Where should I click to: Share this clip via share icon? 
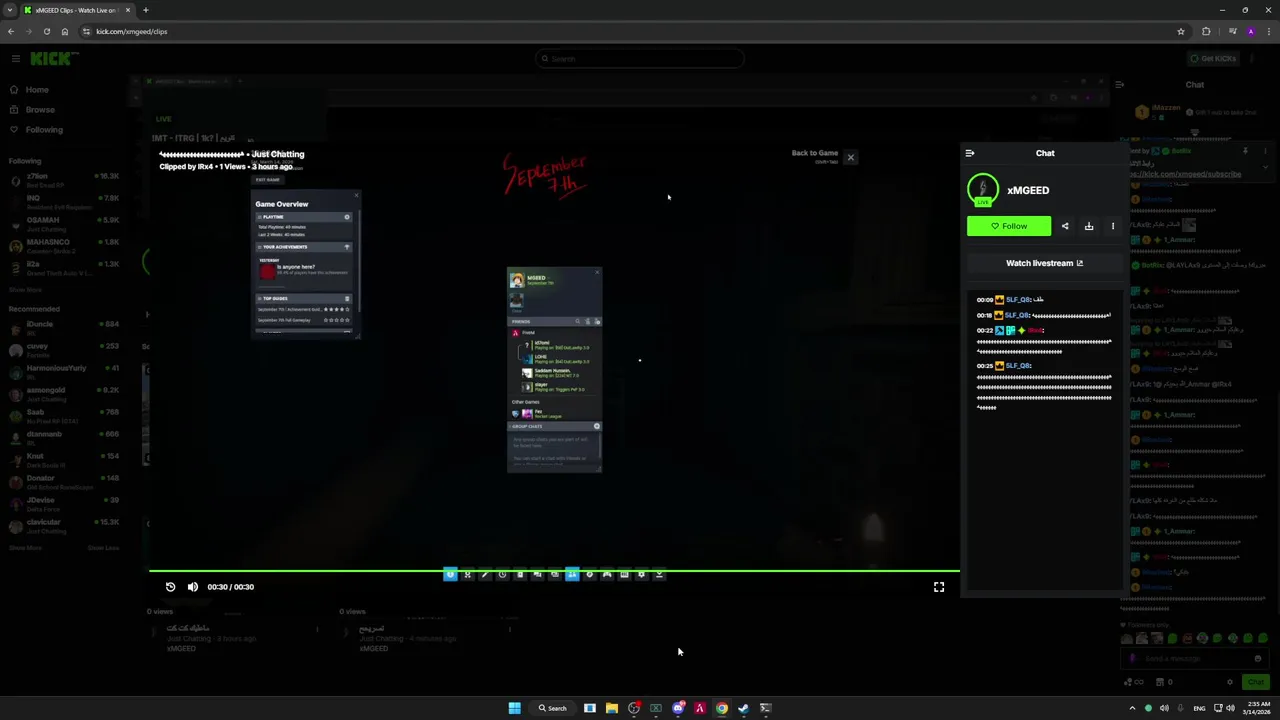1065,226
